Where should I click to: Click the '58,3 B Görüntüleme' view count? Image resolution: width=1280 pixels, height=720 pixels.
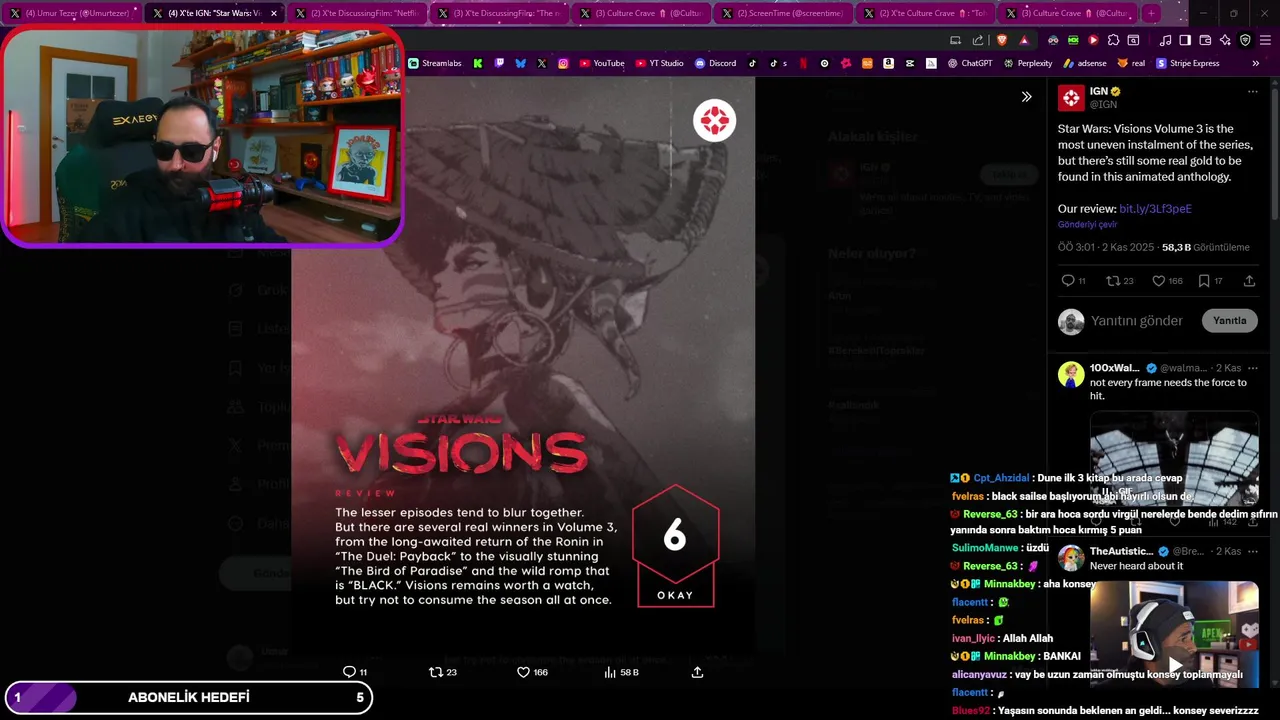tap(1205, 247)
